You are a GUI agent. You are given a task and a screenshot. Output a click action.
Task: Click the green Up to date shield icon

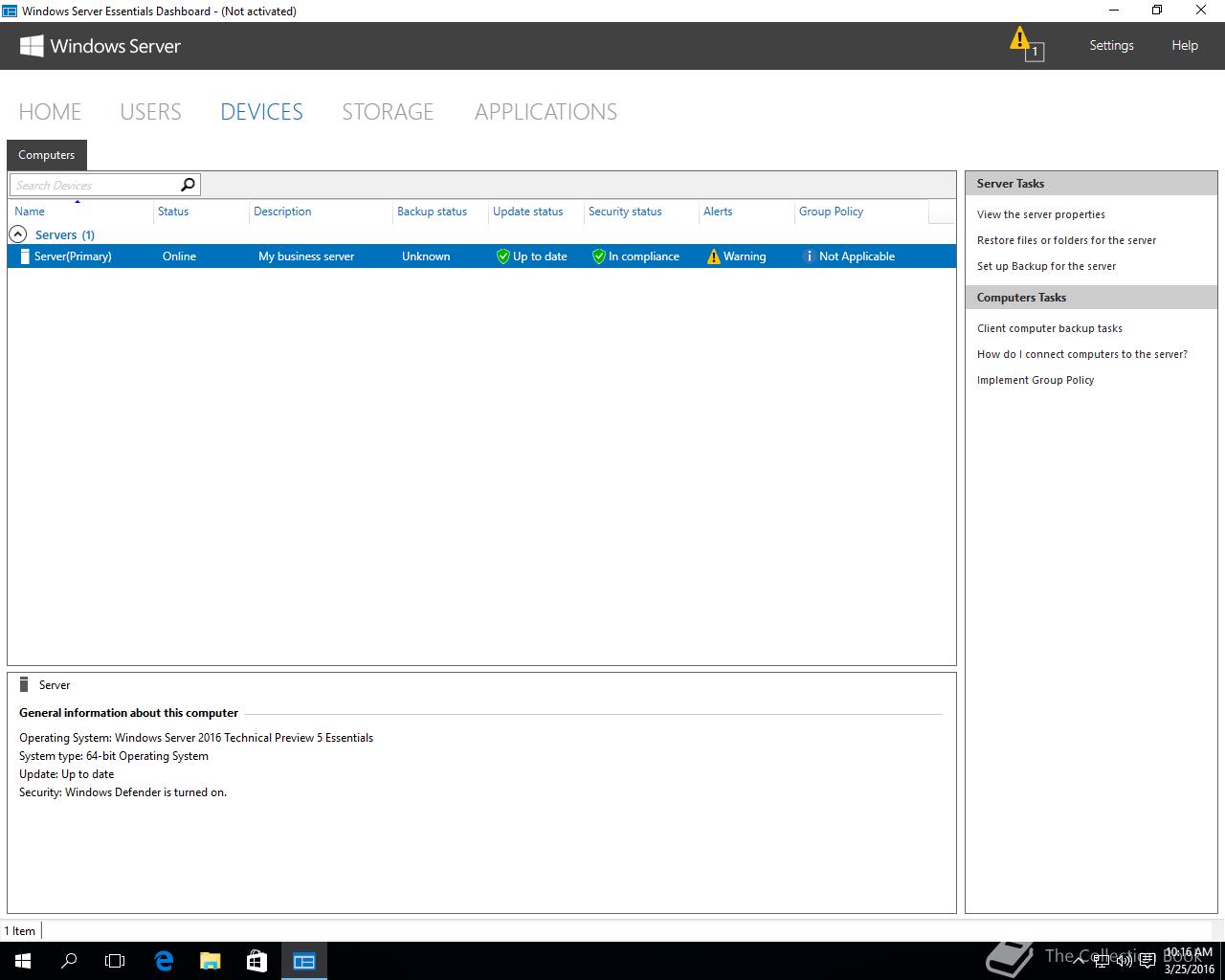[x=502, y=256]
